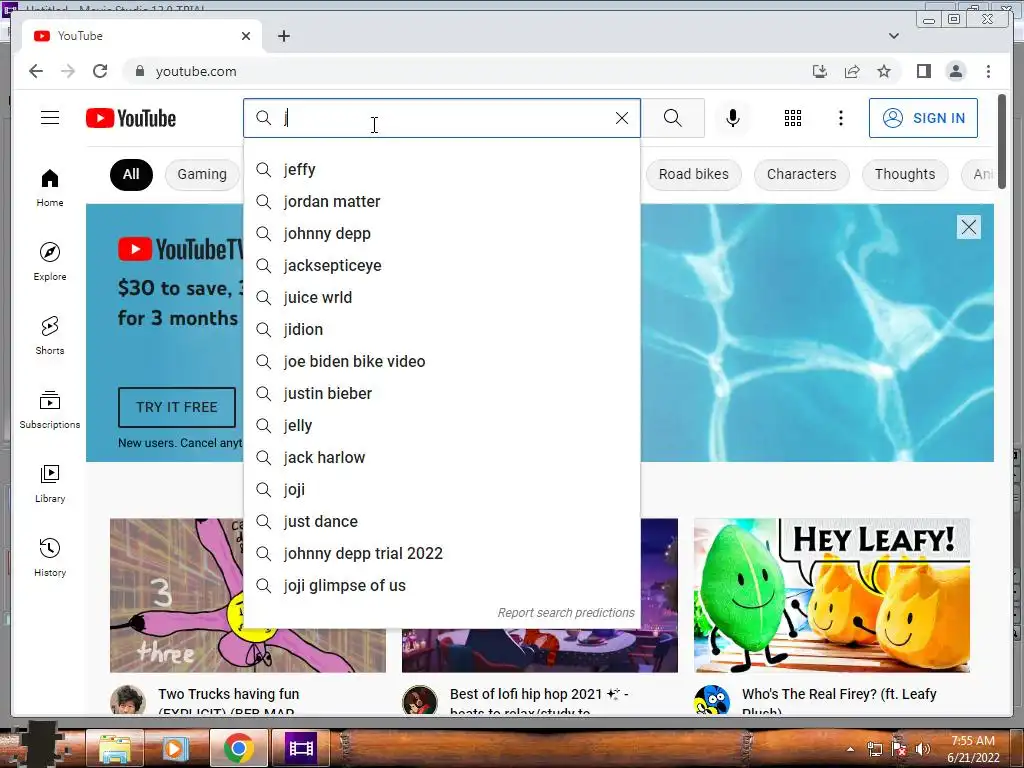1024x768 pixels.
Task: Open YouTube settings three-dot menu
Action: click(840, 118)
